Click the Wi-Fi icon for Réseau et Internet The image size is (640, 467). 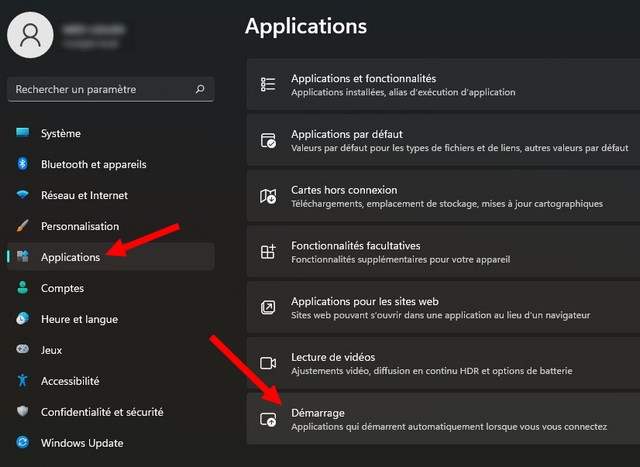pos(22,195)
